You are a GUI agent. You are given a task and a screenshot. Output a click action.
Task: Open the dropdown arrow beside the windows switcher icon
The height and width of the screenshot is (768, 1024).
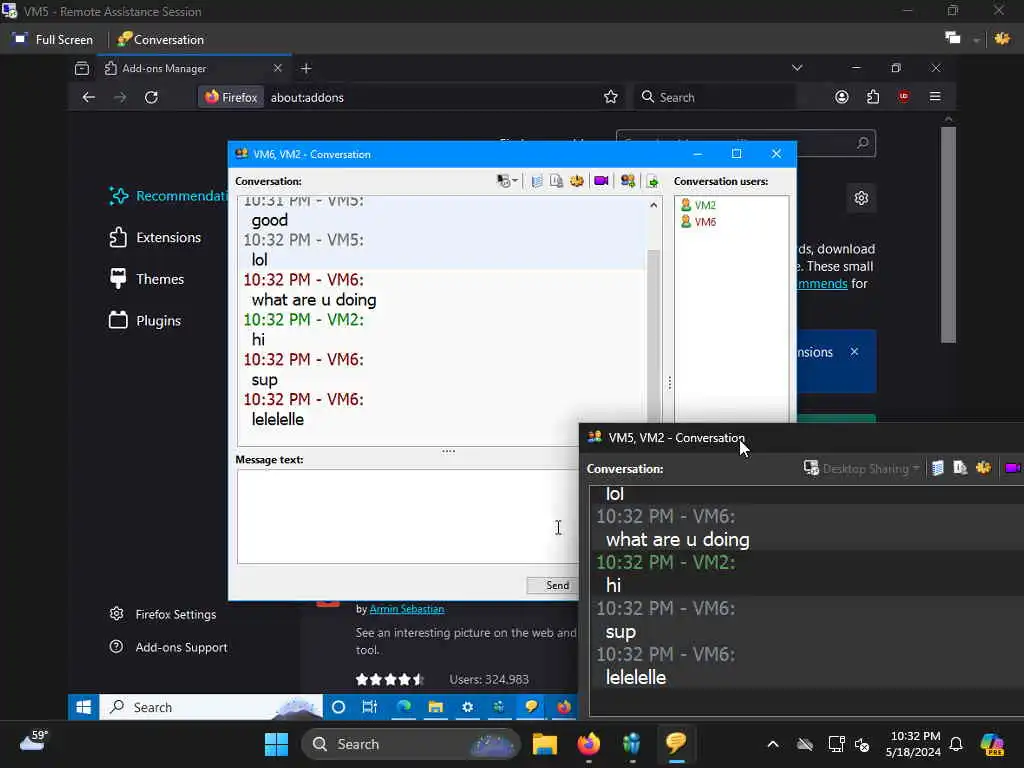tap(976, 40)
